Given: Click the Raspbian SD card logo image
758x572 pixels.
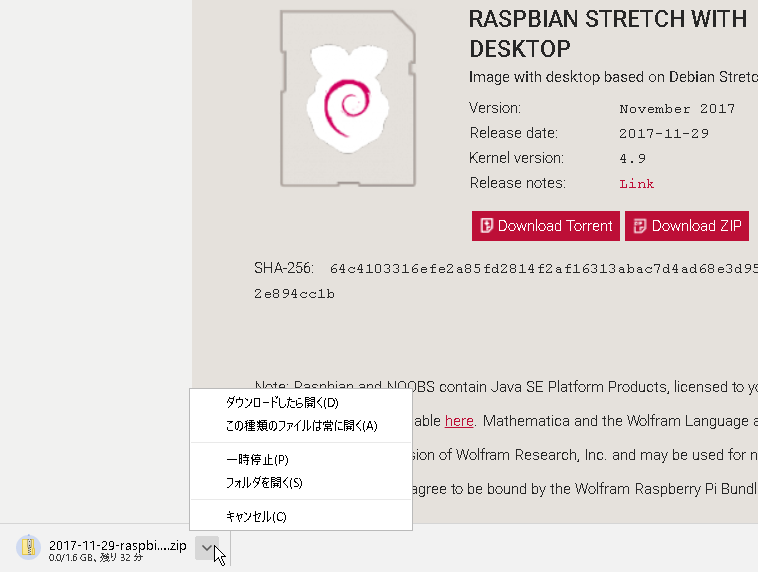Looking at the screenshot, I should [x=348, y=99].
